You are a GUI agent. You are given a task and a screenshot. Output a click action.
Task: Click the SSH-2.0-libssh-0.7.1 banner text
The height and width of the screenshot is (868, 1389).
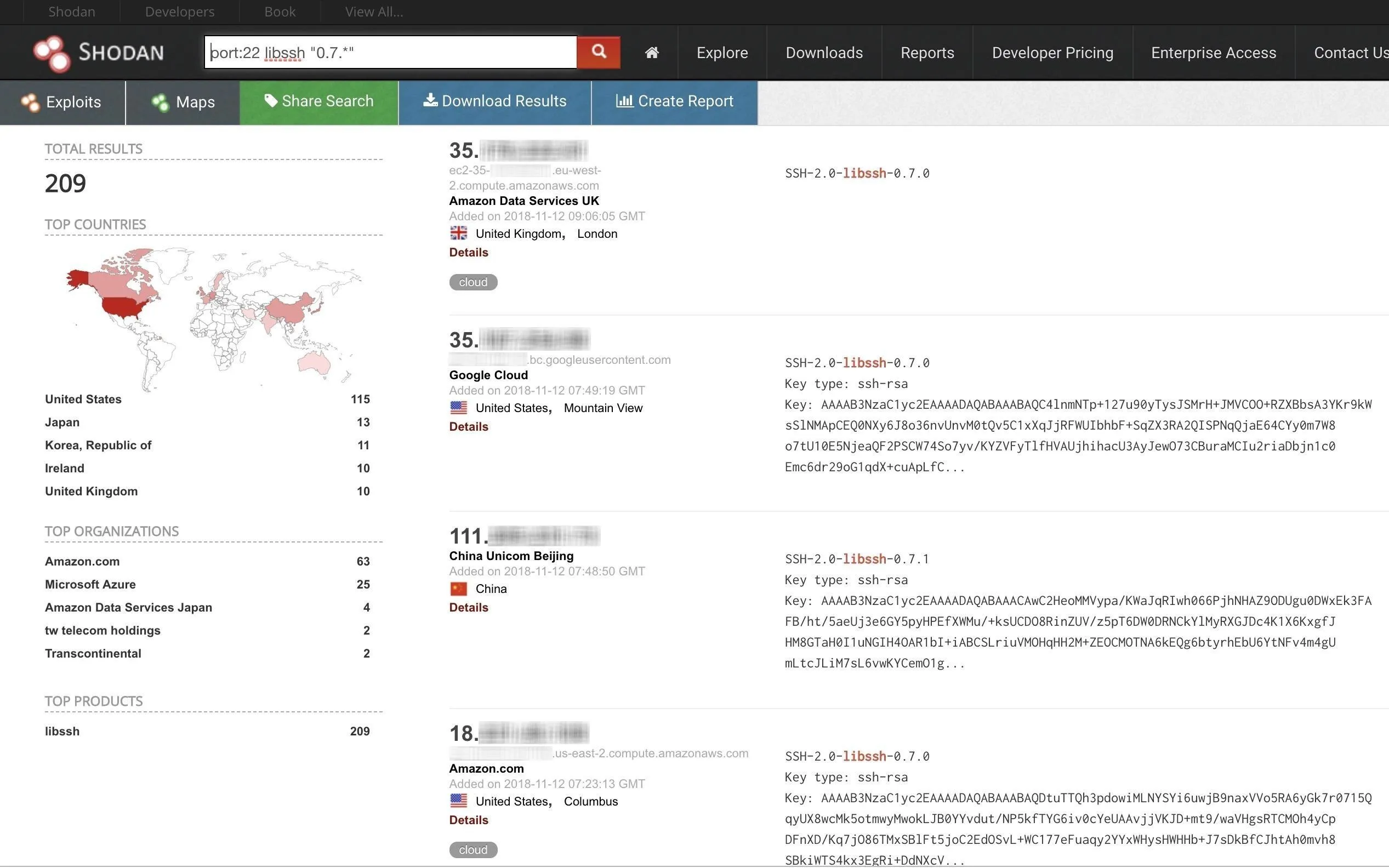(856, 558)
